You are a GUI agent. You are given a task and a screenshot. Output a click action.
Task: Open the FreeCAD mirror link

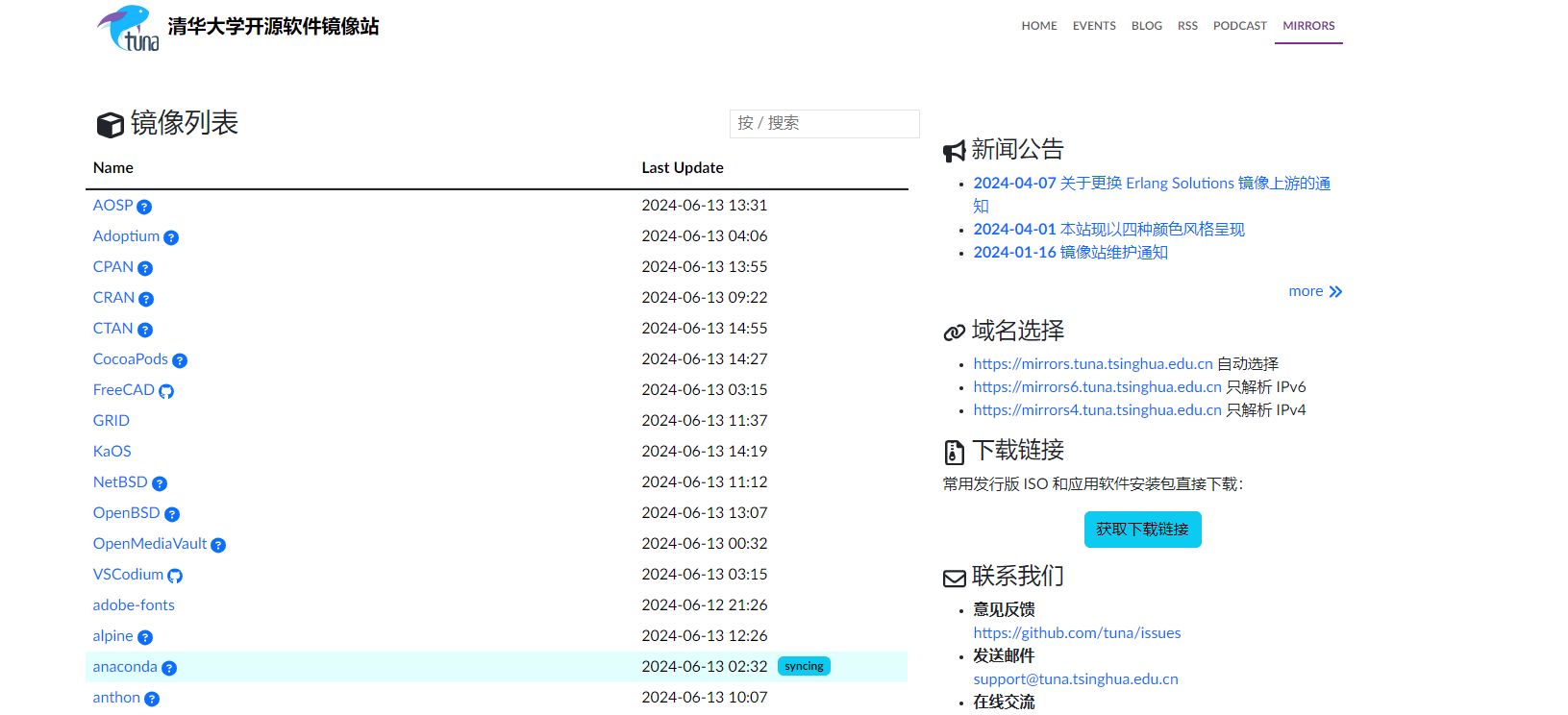(x=123, y=389)
